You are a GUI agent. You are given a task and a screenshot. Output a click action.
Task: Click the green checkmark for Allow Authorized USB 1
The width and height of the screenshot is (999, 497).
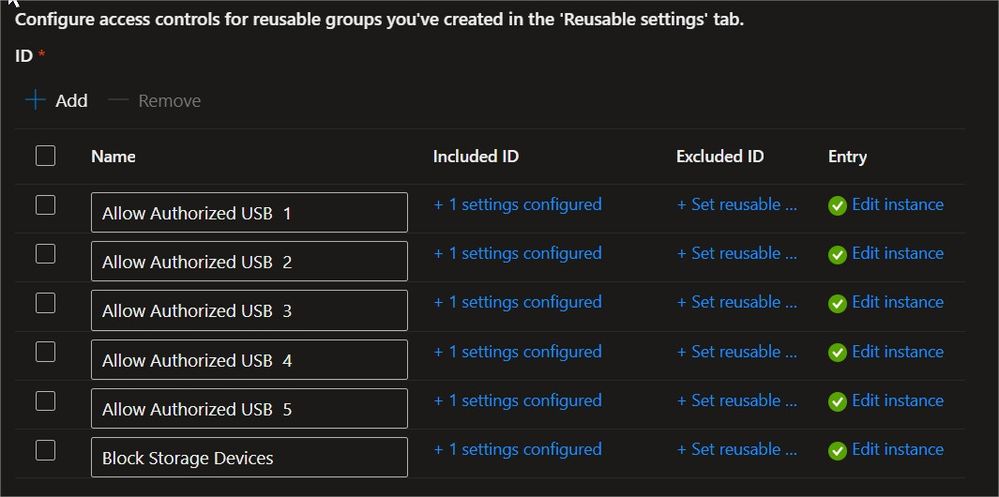click(837, 205)
